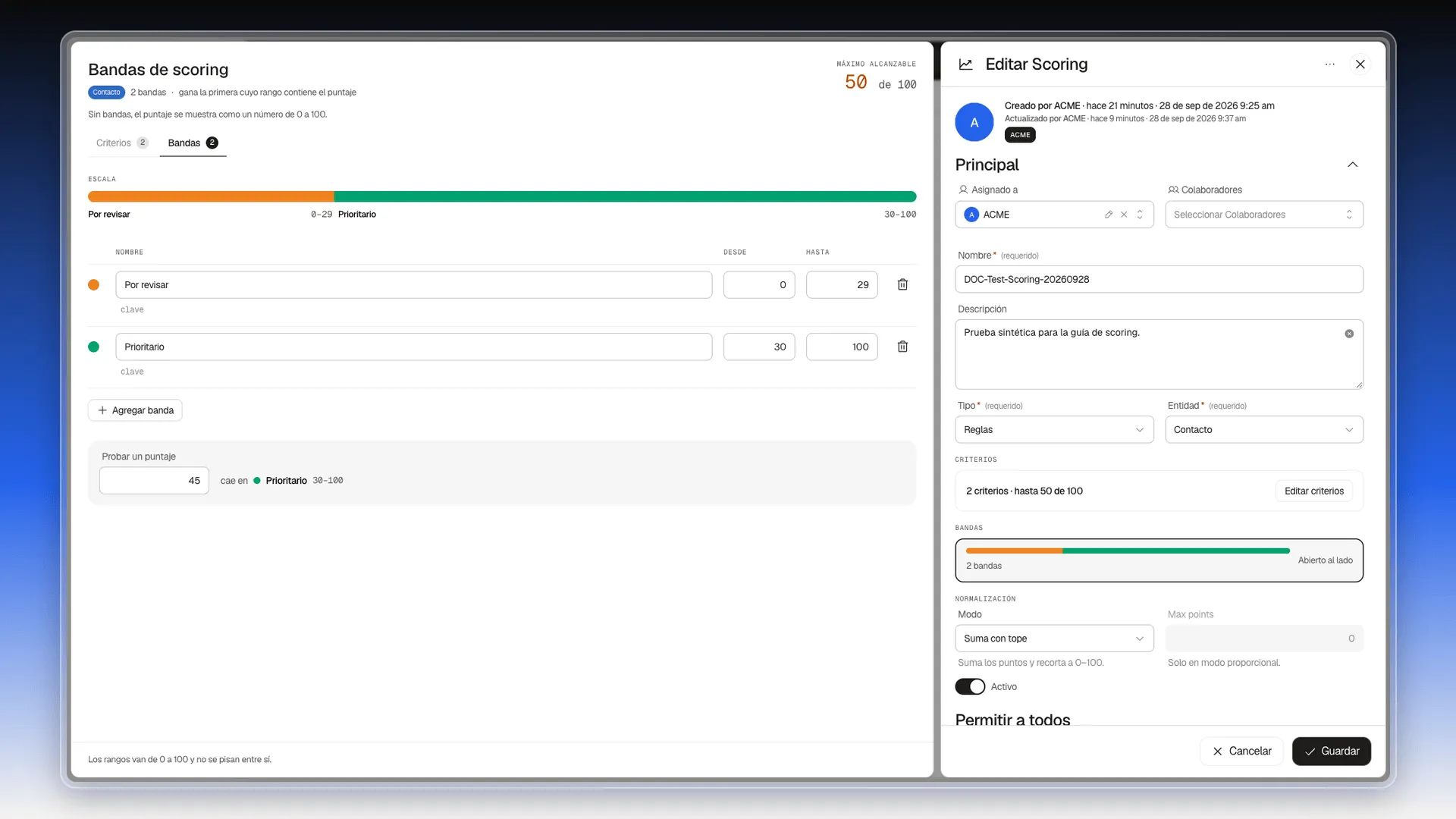This screenshot has height=819, width=1456.
Task: Click the Editar criterios button
Action: (1313, 491)
